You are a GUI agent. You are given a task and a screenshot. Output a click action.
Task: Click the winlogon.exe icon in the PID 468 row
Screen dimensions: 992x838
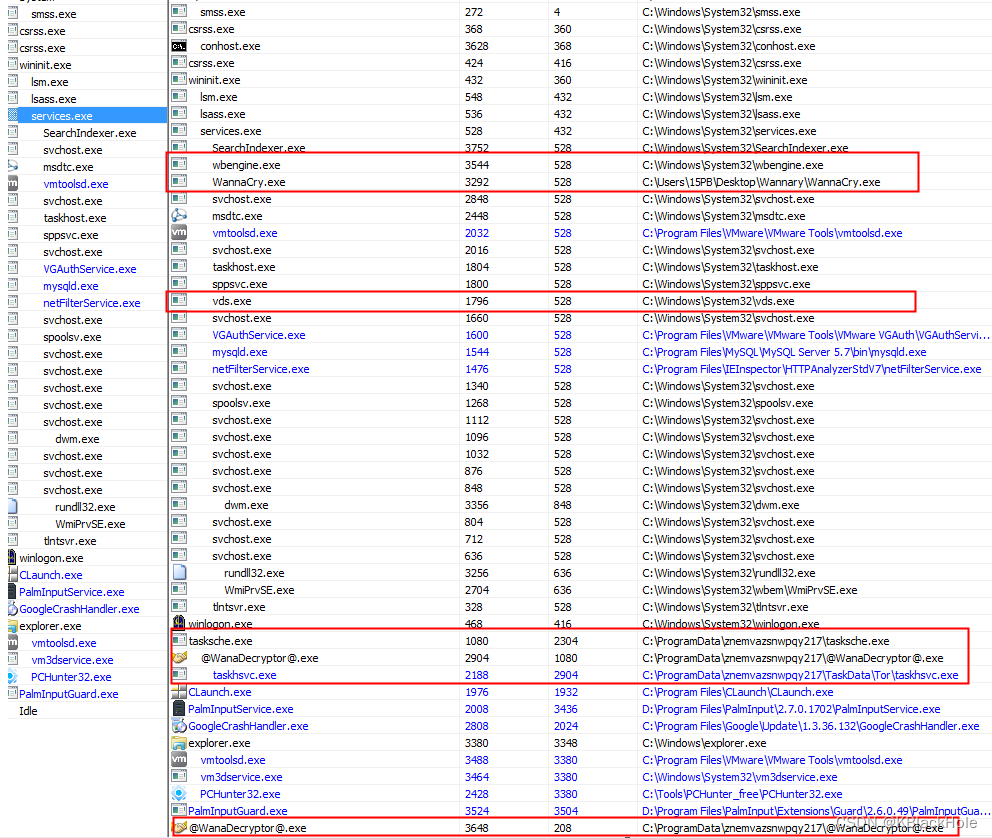coord(179,622)
